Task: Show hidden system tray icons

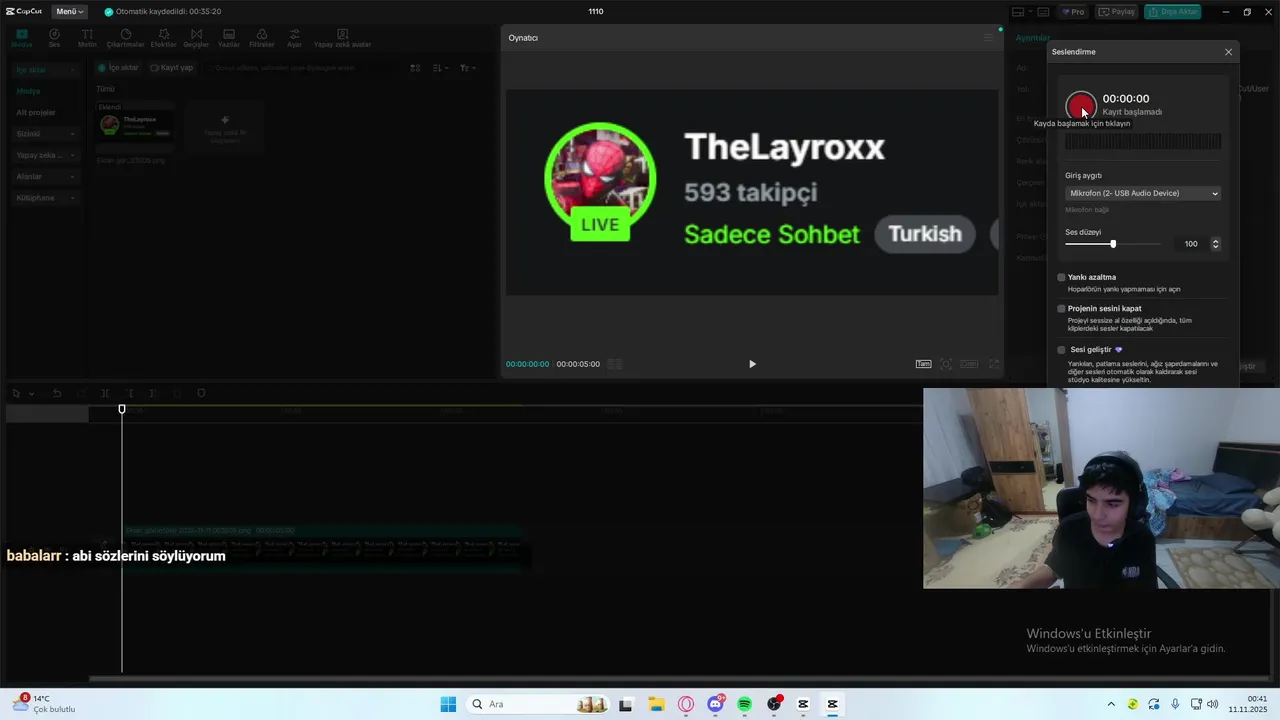Action: click(1111, 704)
